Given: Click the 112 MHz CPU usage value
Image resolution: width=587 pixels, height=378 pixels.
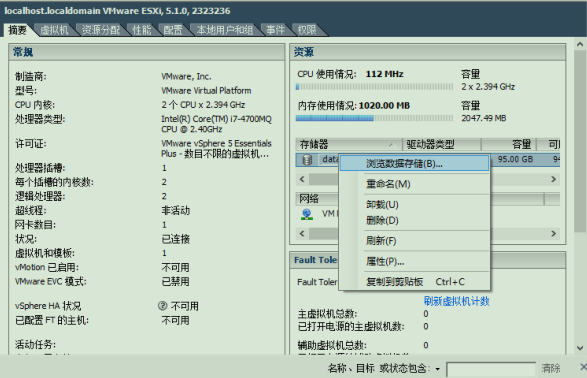Looking at the screenshot, I should [x=384, y=74].
